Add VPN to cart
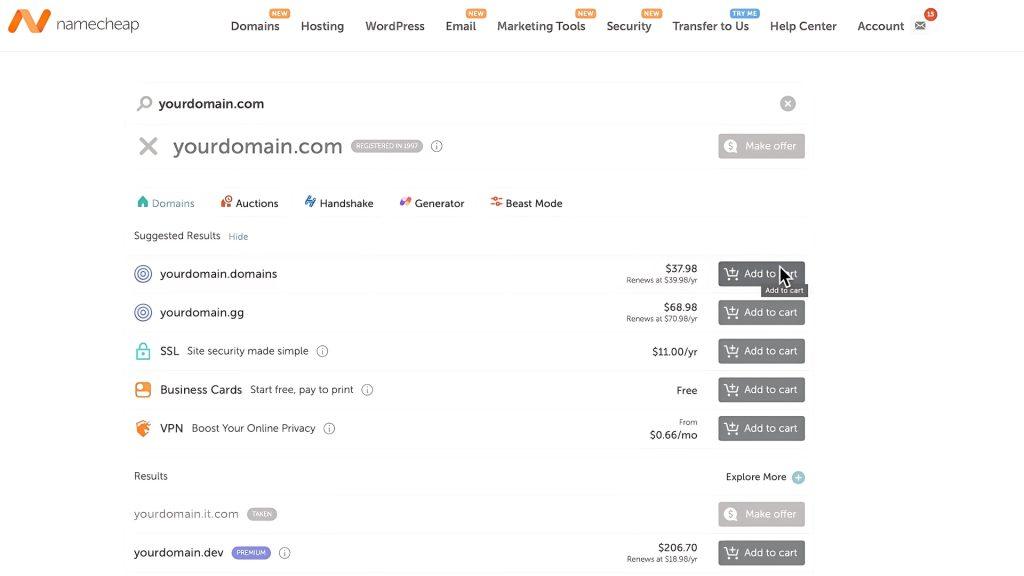 click(761, 428)
